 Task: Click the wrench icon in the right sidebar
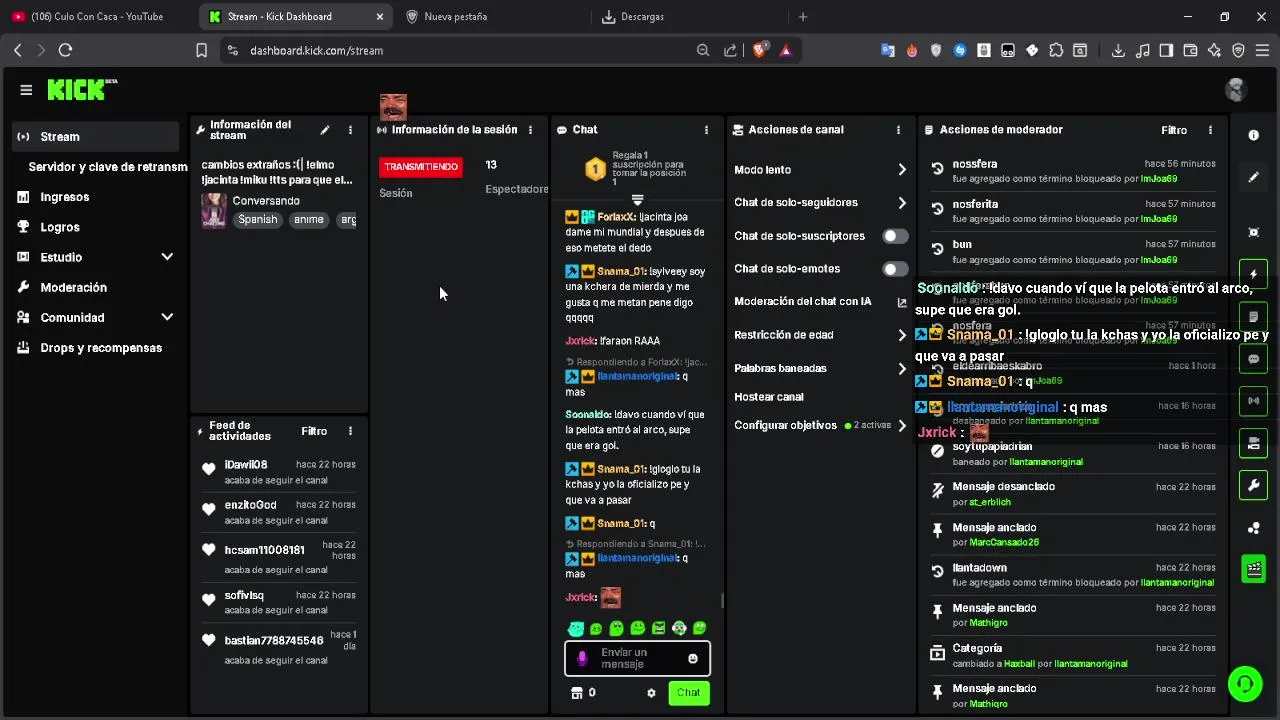point(1254,486)
